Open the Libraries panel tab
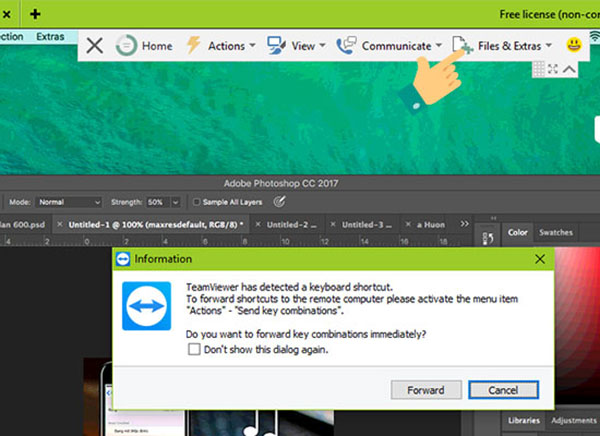This screenshot has height=436, width=600. 524,420
